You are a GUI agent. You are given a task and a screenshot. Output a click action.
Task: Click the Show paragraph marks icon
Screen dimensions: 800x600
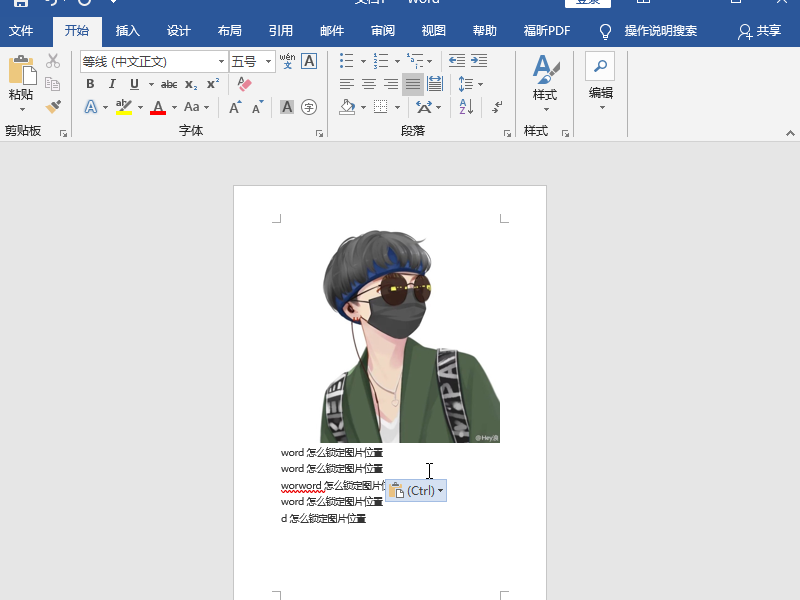point(497,107)
